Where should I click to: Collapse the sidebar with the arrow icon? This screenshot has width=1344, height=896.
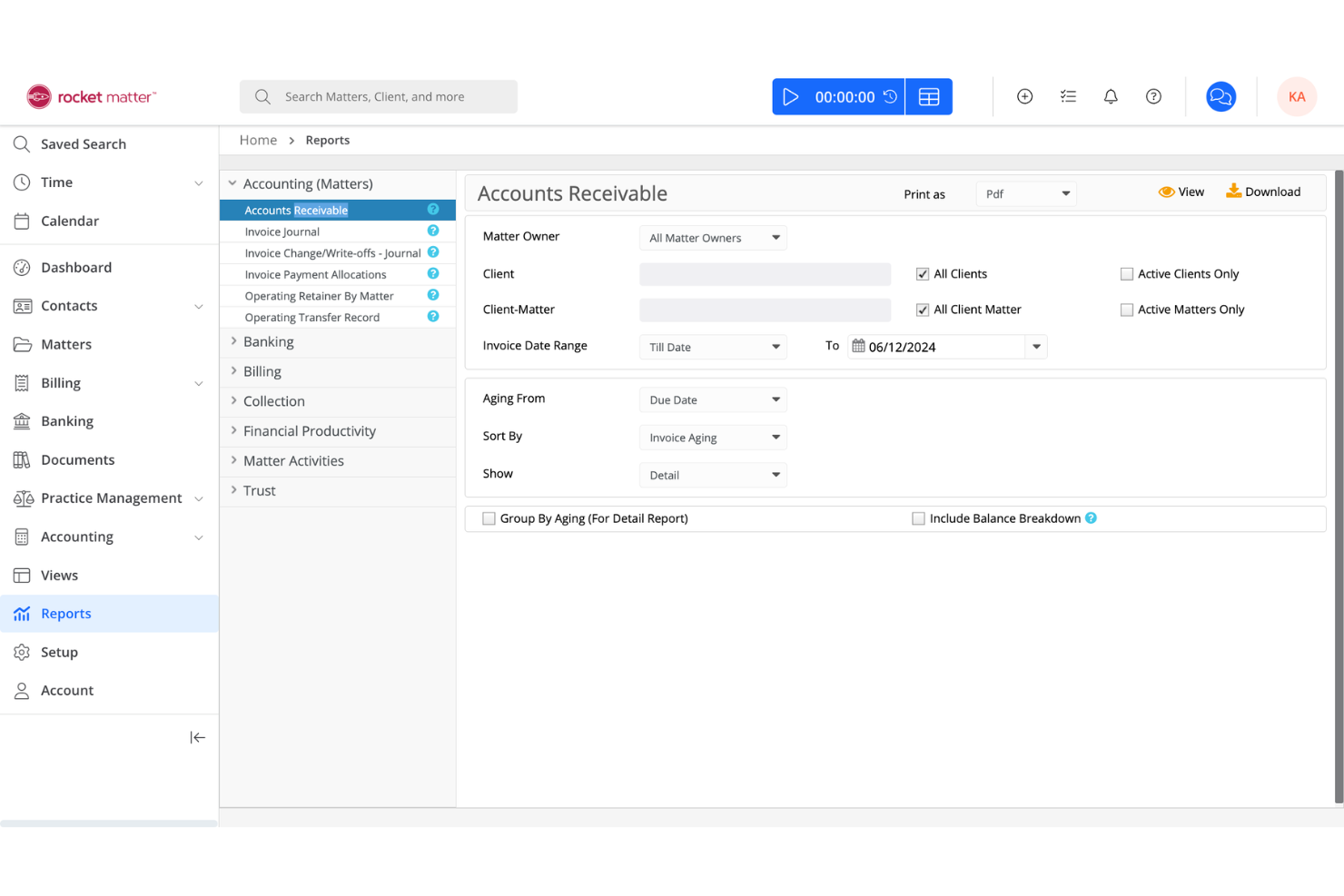pos(198,737)
